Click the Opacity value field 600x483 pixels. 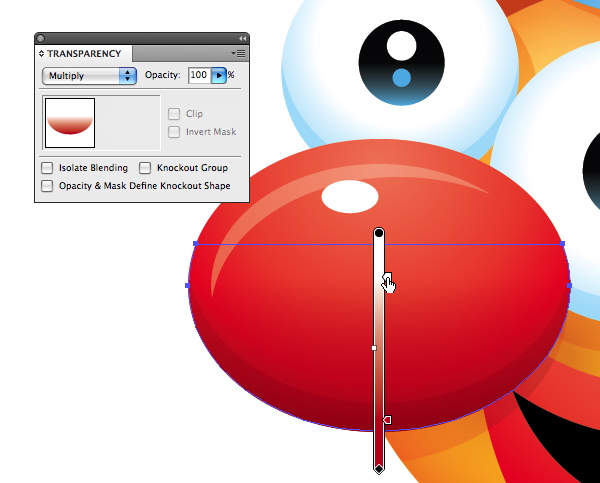[x=199, y=75]
